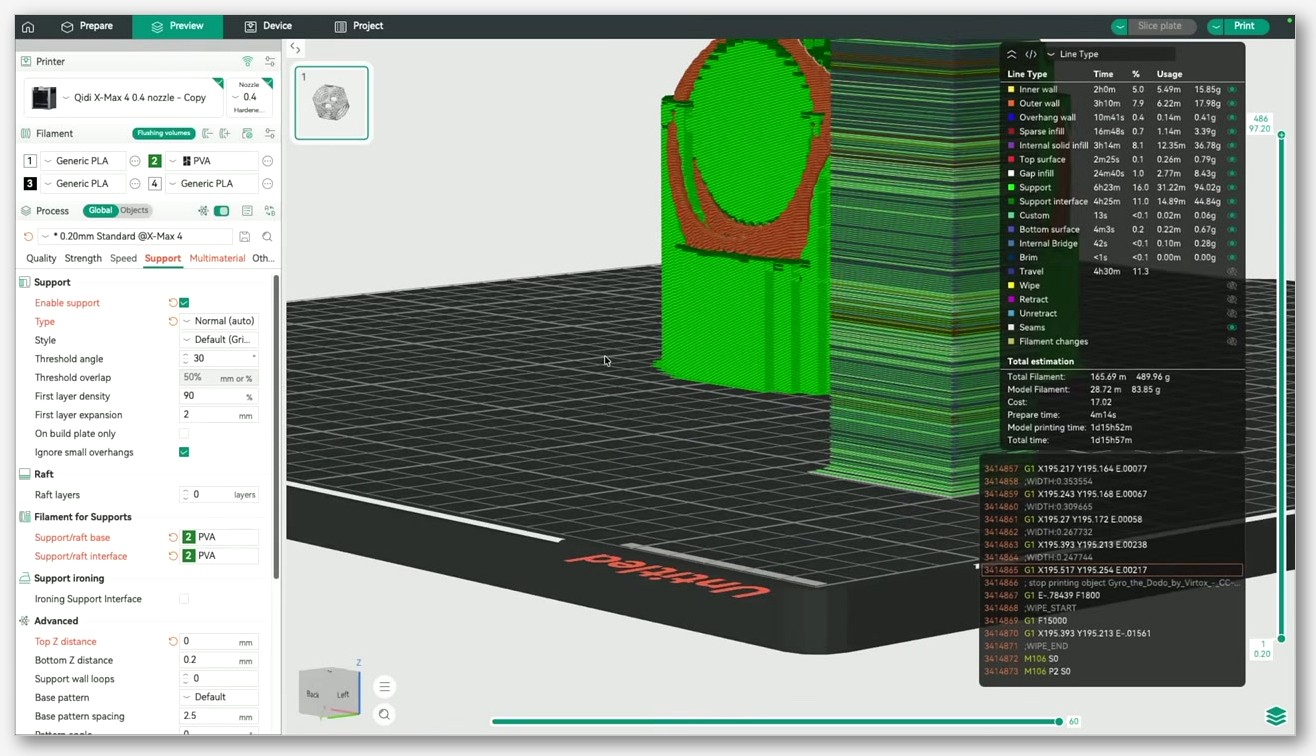Open the Line Type view dropdown
Viewport: 1316px width, 756px height.
pos(1110,54)
